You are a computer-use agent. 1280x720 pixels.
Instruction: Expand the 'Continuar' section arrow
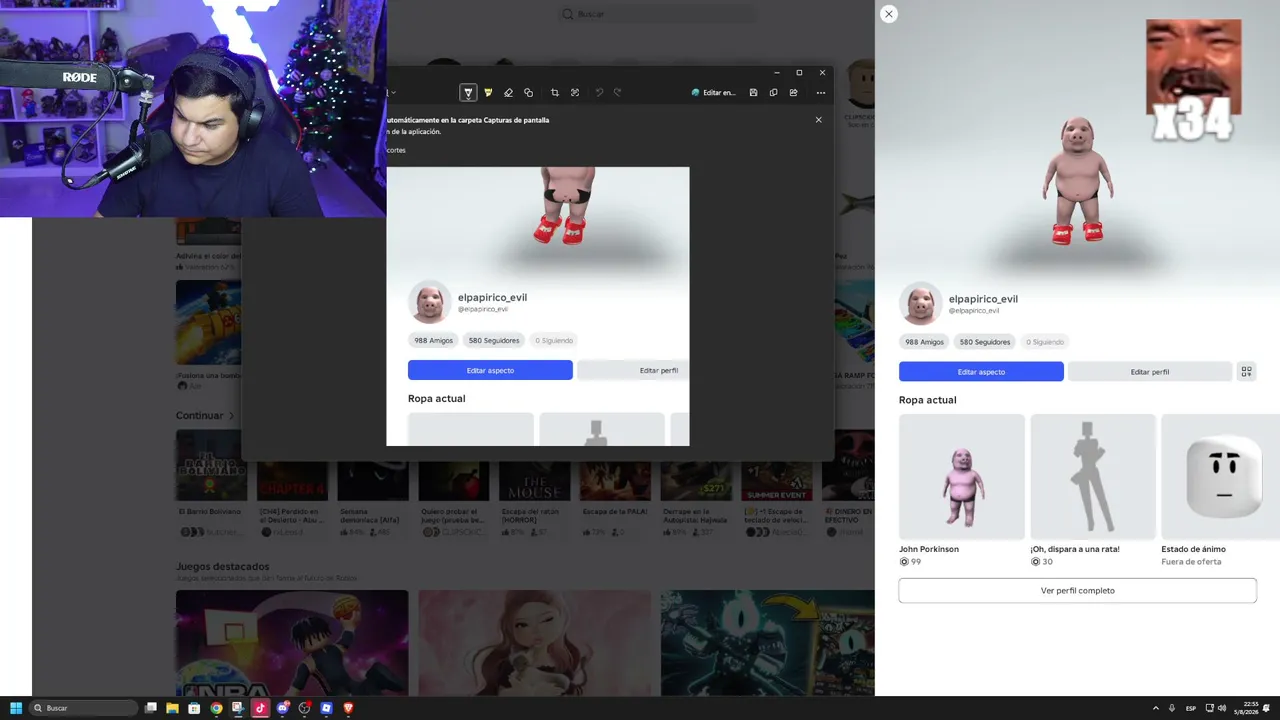[x=232, y=416]
